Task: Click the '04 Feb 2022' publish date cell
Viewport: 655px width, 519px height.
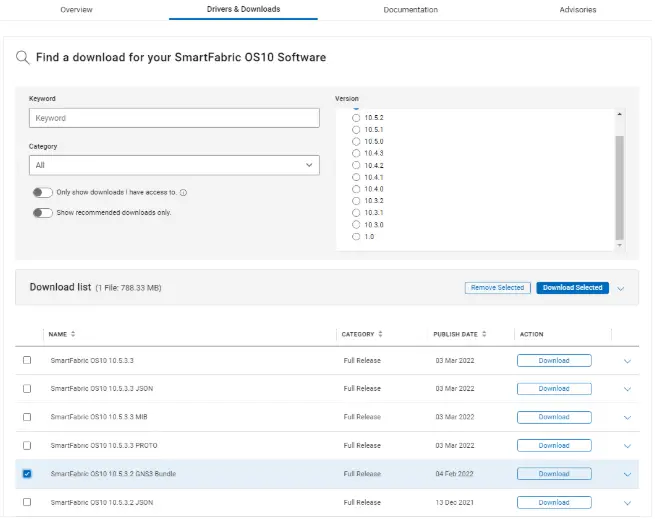Action: [454, 474]
